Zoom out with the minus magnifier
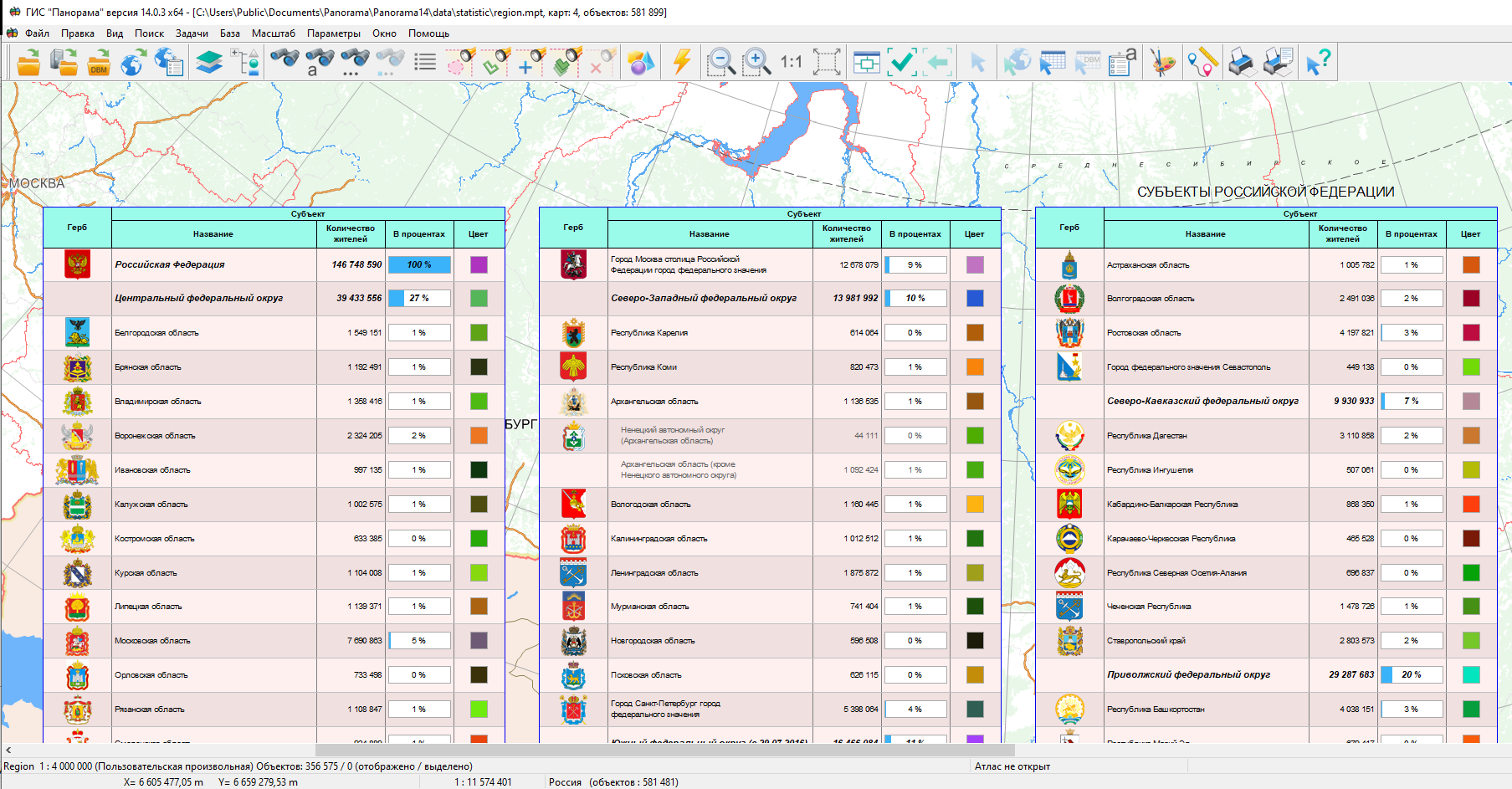The width and height of the screenshot is (1512, 789). click(x=720, y=63)
